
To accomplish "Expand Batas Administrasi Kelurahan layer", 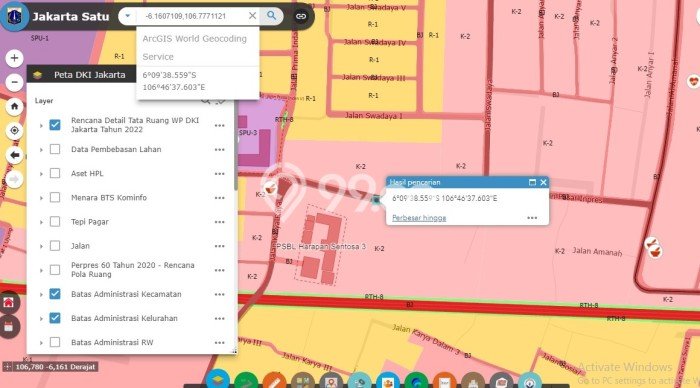I will 41,318.
